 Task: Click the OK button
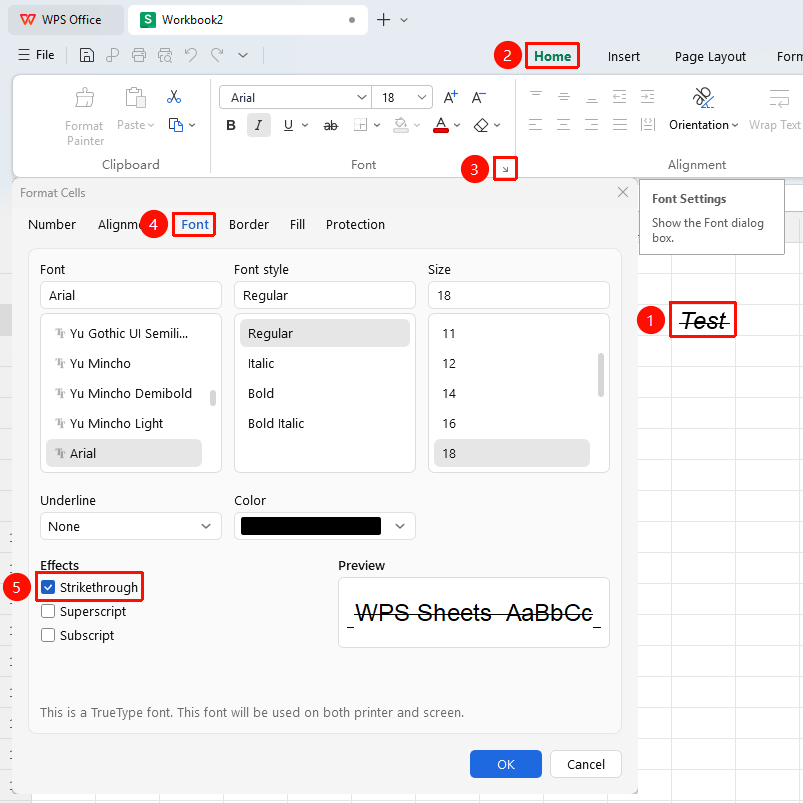[505, 764]
